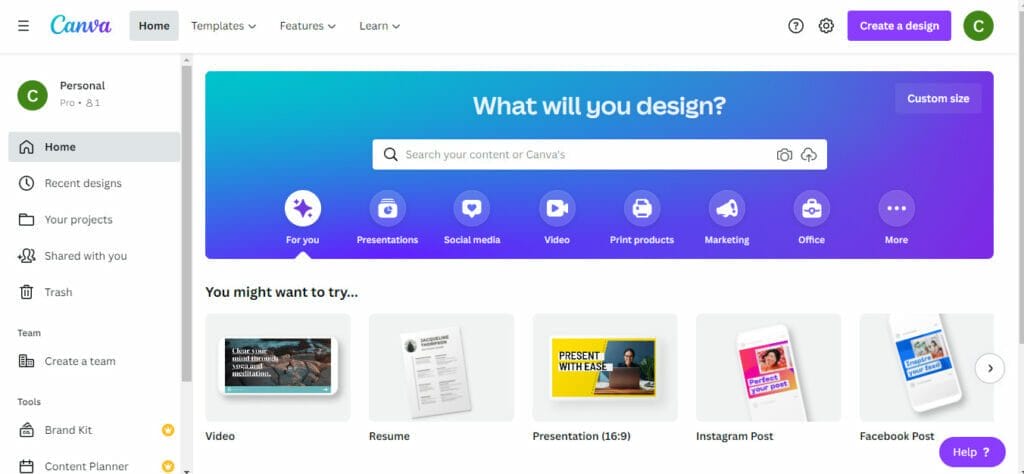Image resolution: width=1024 pixels, height=474 pixels.
Task: Click the Custom size button
Action: pyautogui.click(x=938, y=99)
